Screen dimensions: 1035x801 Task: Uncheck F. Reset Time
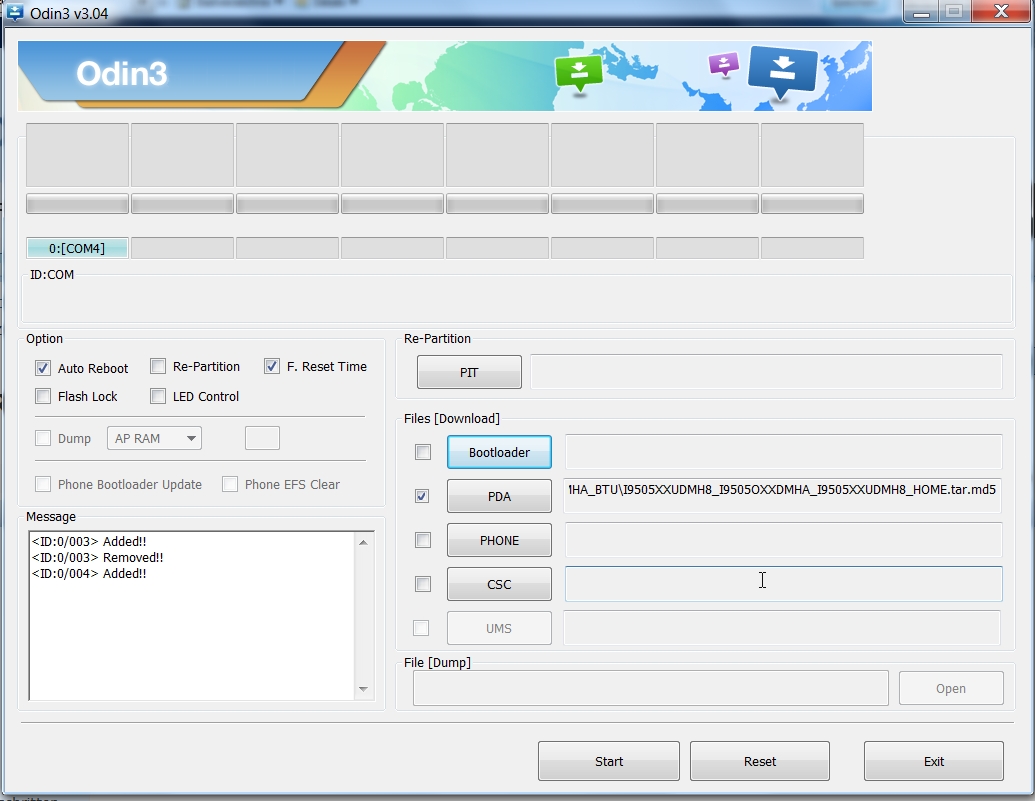272,366
